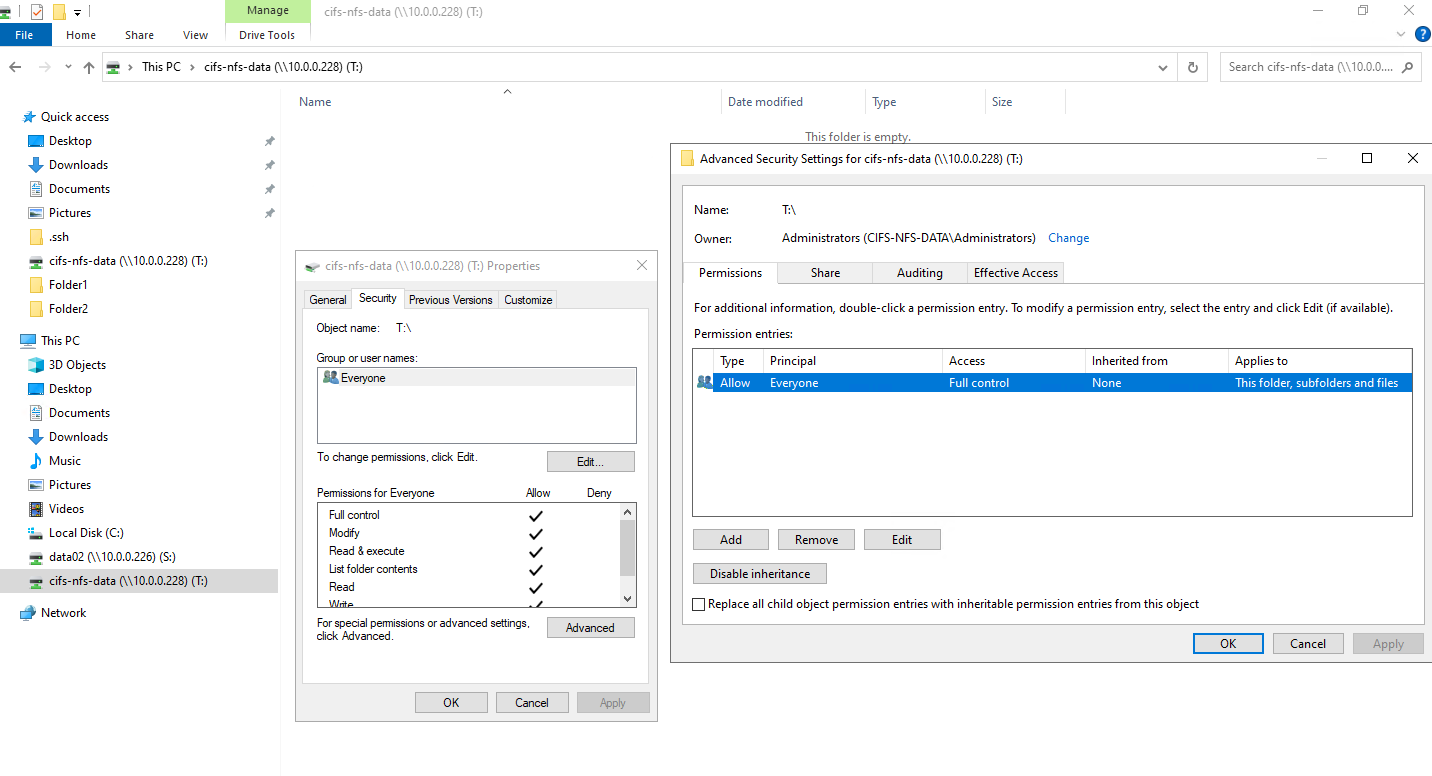Image resolution: width=1432 pixels, height=776 pixels.
Task: Expand the address bar history dropdown
Action: 1162,68
